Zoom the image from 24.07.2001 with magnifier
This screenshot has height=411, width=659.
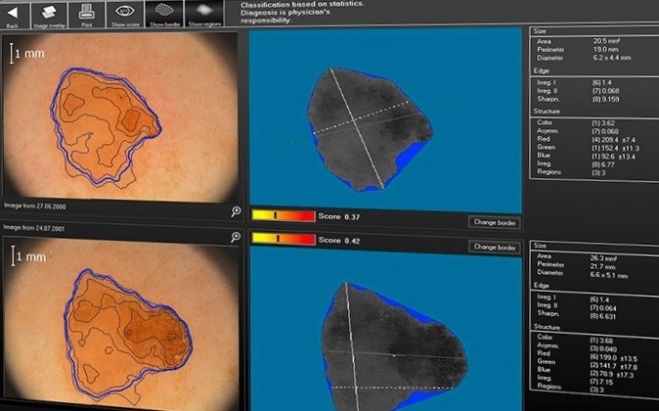click(236, 237)
